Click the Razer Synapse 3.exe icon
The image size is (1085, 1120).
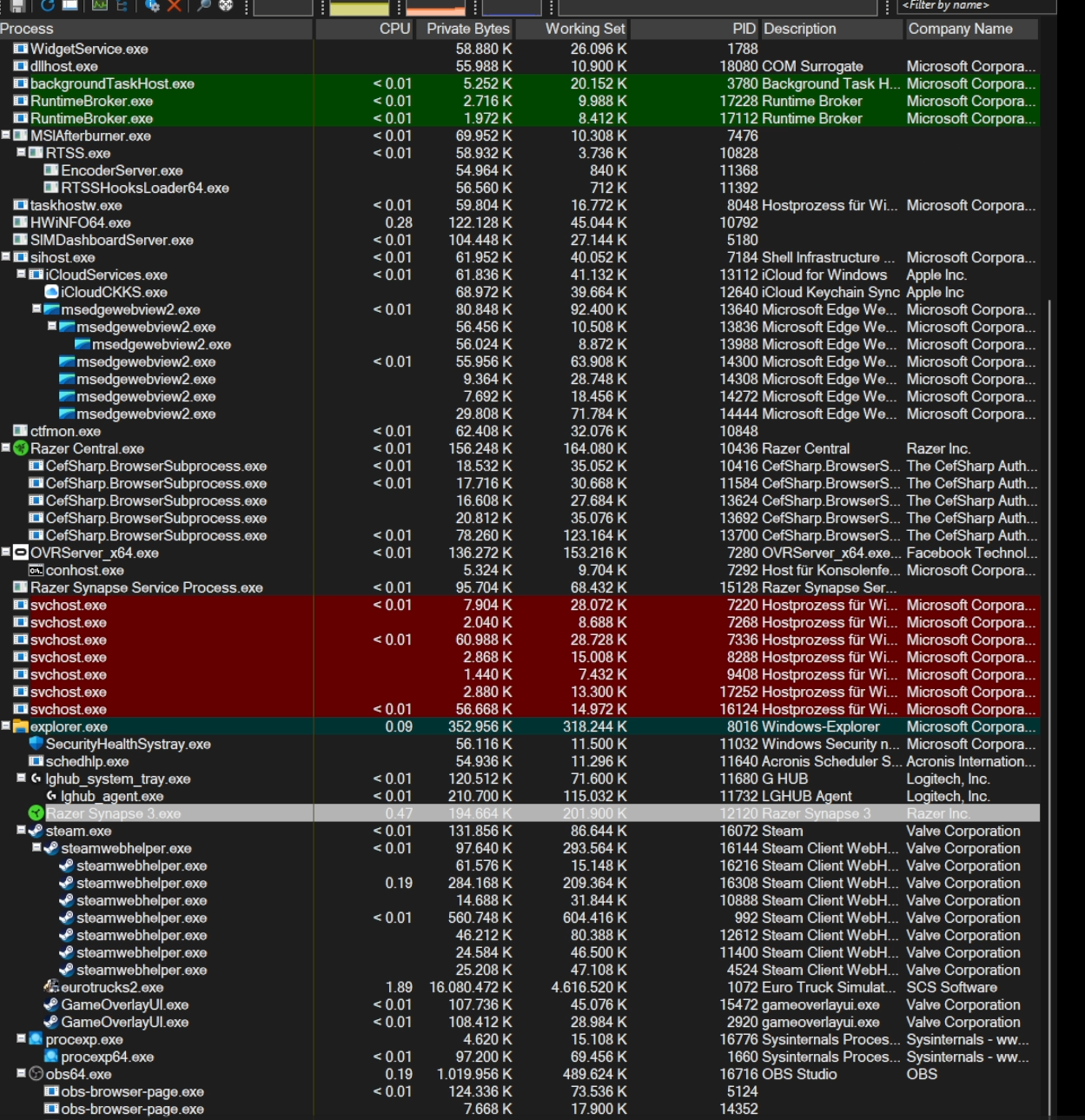click(x=36, y=813)
